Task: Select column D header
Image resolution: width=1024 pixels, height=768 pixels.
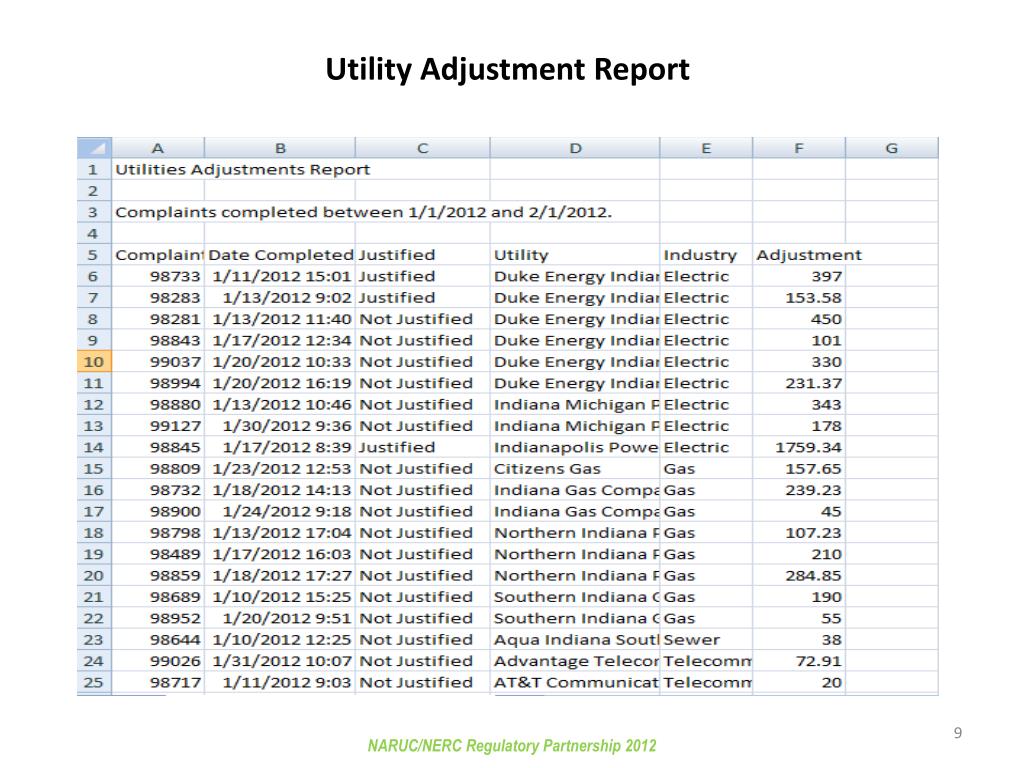Action: point(575,148)
